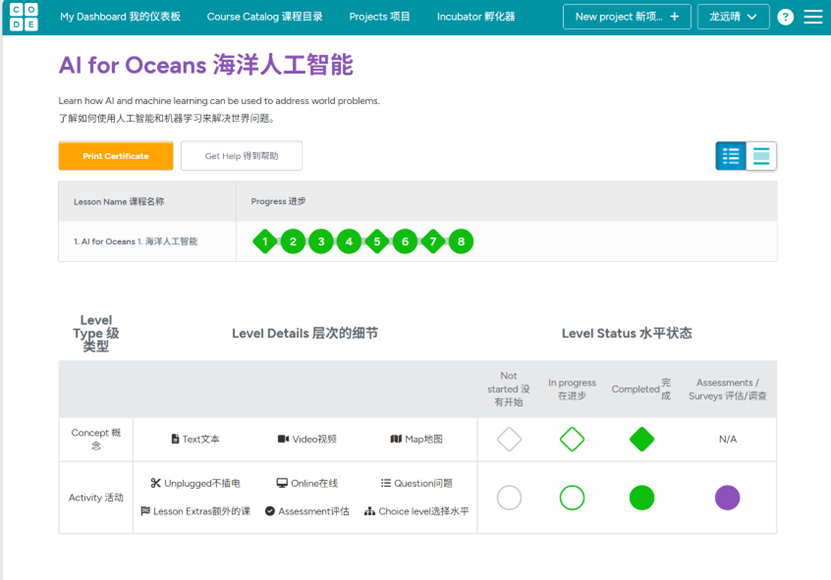Viewport: 831px width, 580px height.
Task: Click the purple assessment circle
Action: pos(728,498)
